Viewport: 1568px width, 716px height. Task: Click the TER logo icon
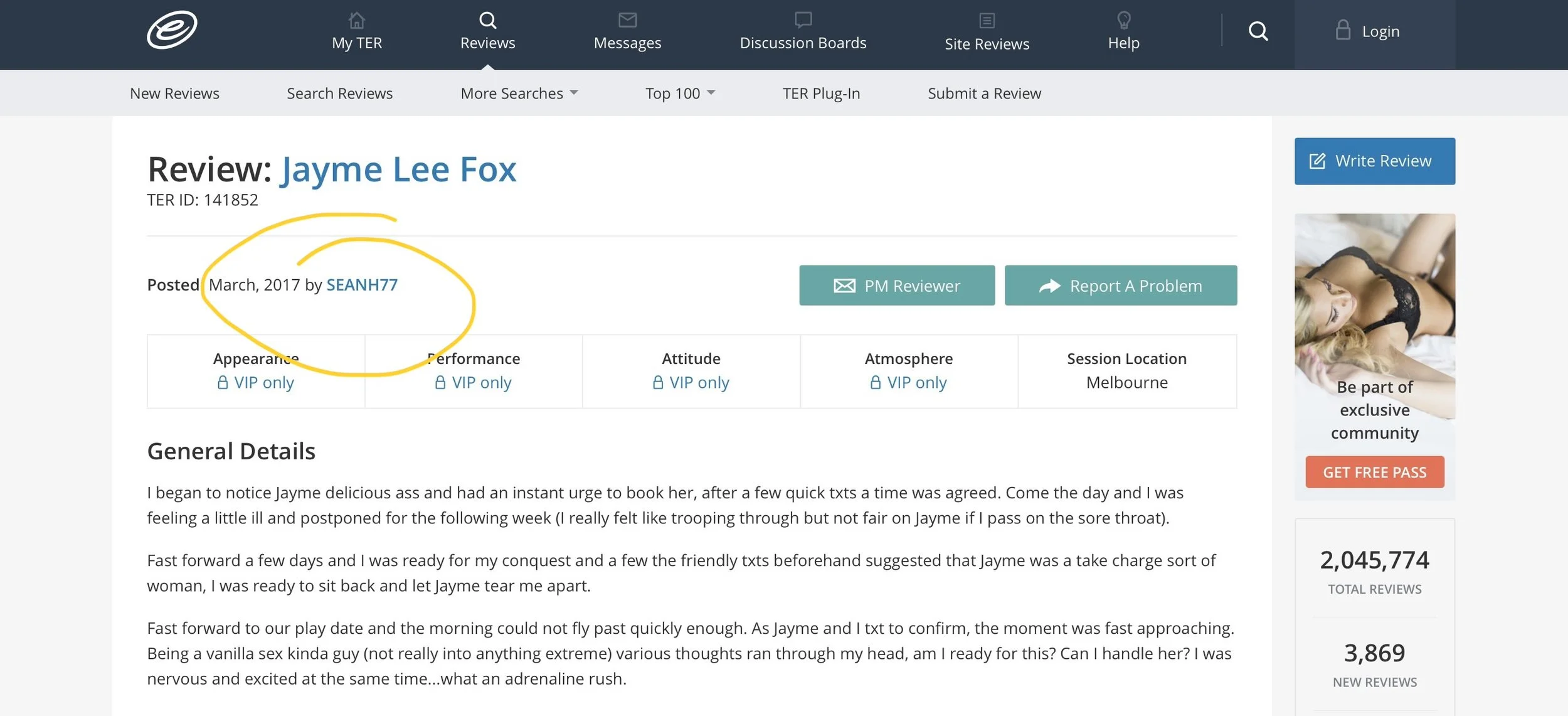coord(172,29)
